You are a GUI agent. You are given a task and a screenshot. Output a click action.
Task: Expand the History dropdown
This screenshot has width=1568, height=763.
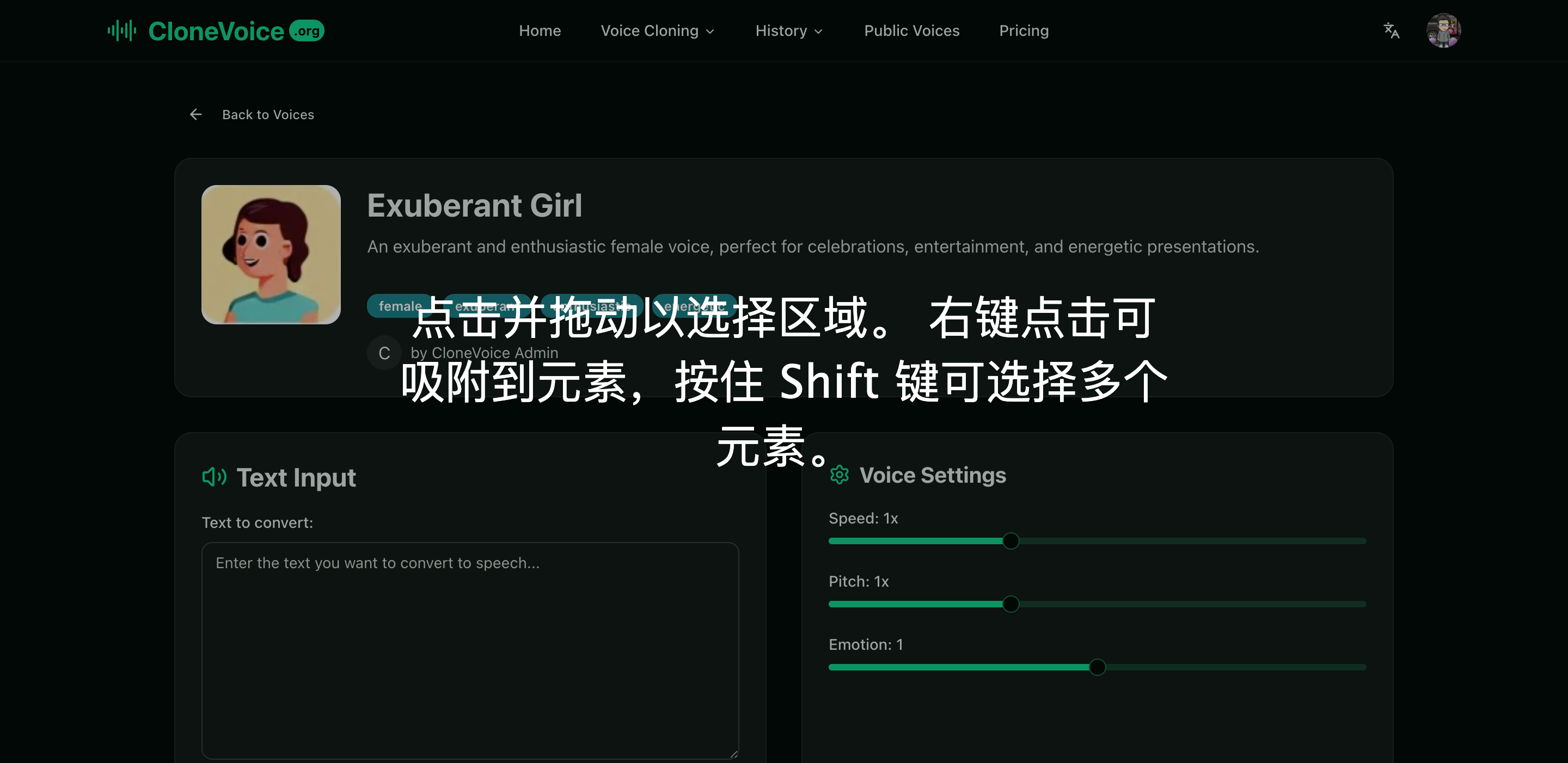(789, 30)
